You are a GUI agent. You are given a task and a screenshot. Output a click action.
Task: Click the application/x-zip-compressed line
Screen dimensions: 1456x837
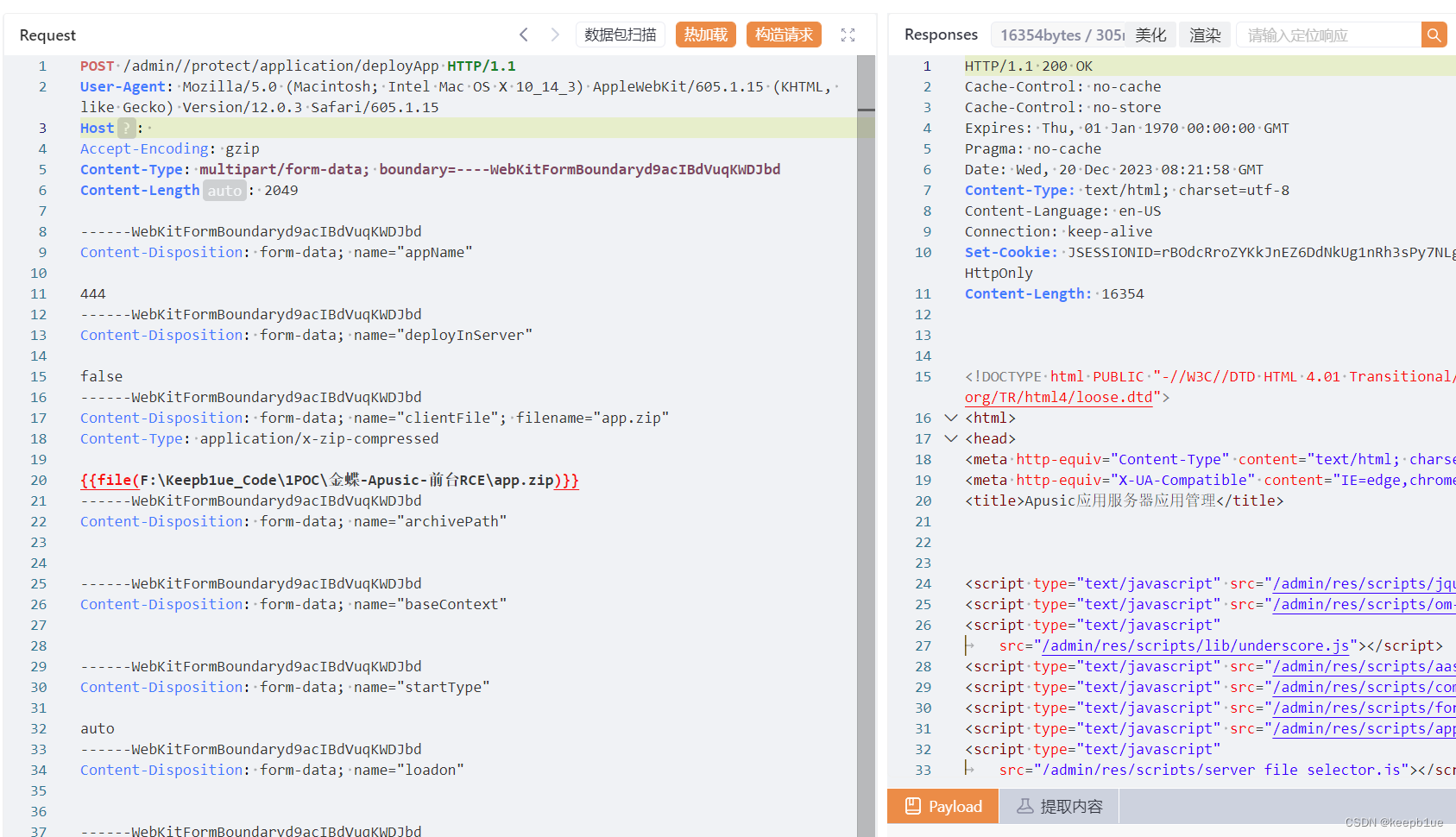(x=260, y=438)
